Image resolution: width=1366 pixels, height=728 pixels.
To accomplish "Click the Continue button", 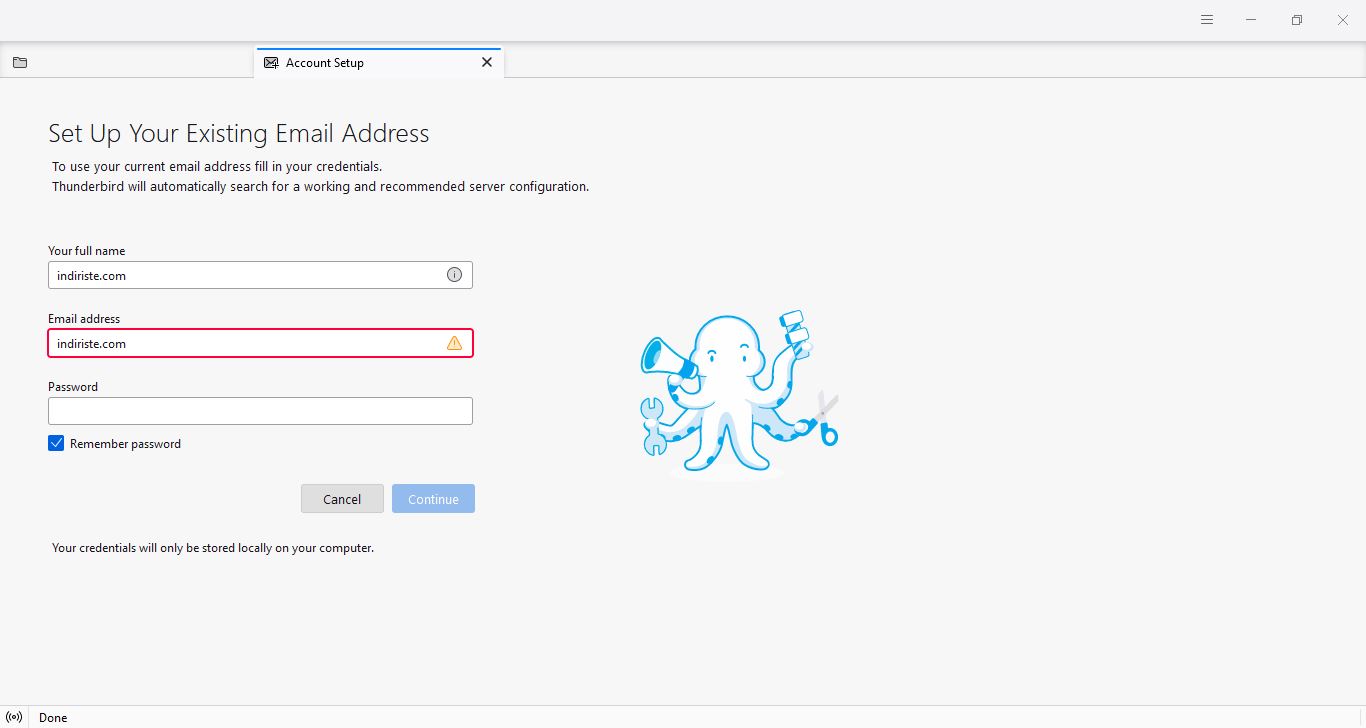I will [433, 499].
